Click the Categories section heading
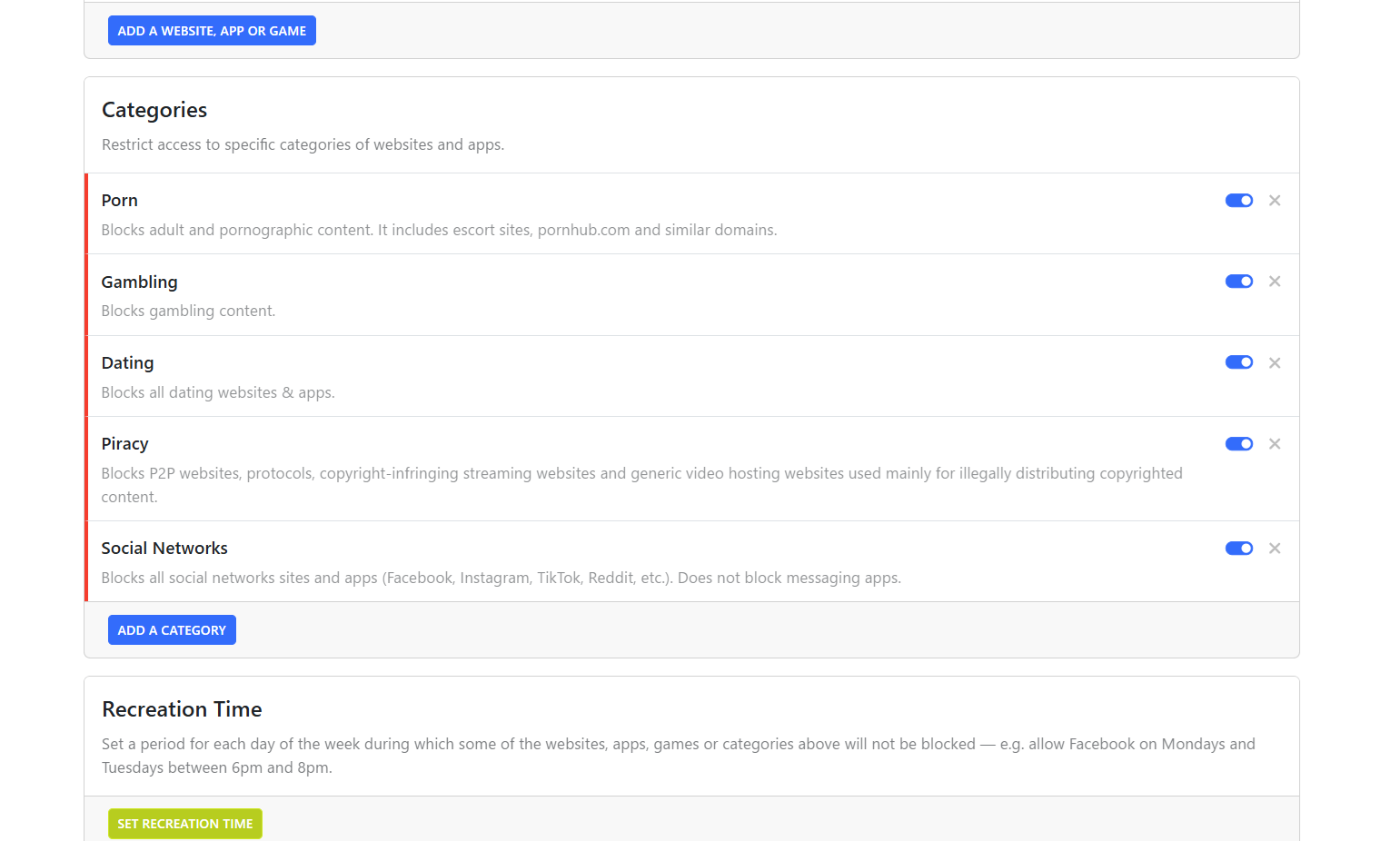The width and height of the screenshot is (1400, 841). (x=154, y=110)
